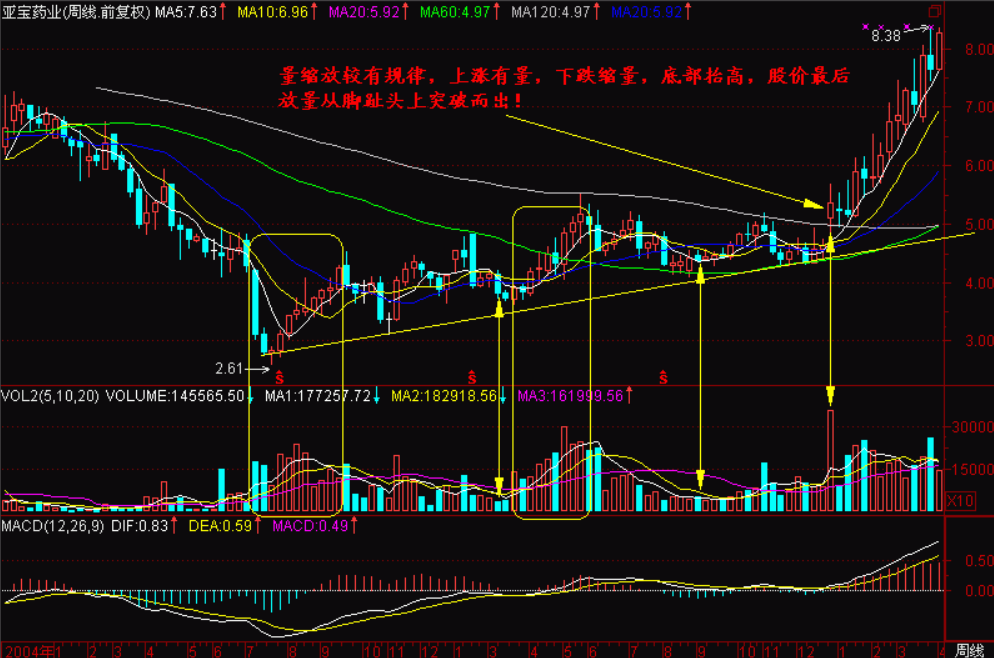Open the 周线 period selector at bottom-right
This screenshot has width=994, height=658.
point(969,649)
